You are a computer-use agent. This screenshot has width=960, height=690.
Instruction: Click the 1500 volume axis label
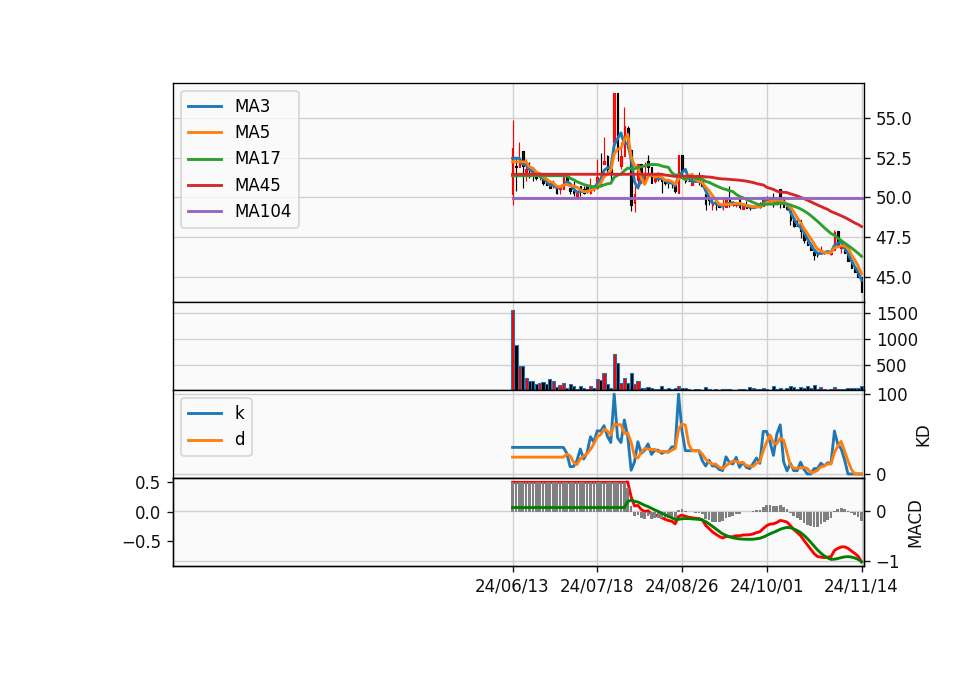897,314
